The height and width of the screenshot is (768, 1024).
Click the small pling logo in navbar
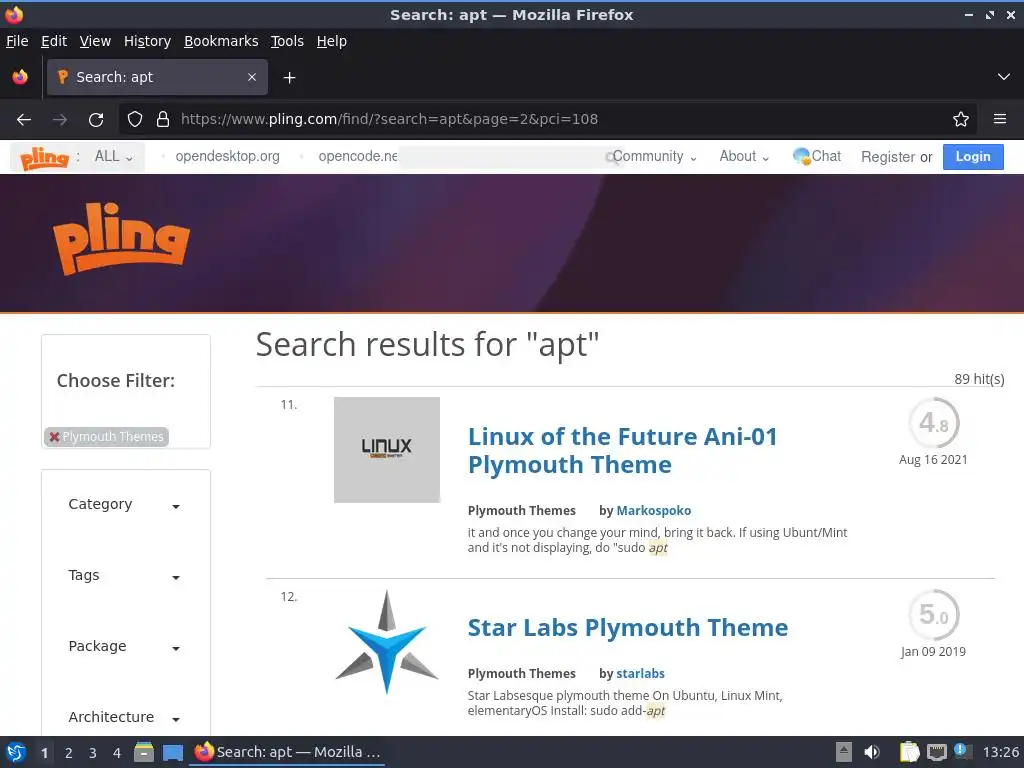point(44,157)
